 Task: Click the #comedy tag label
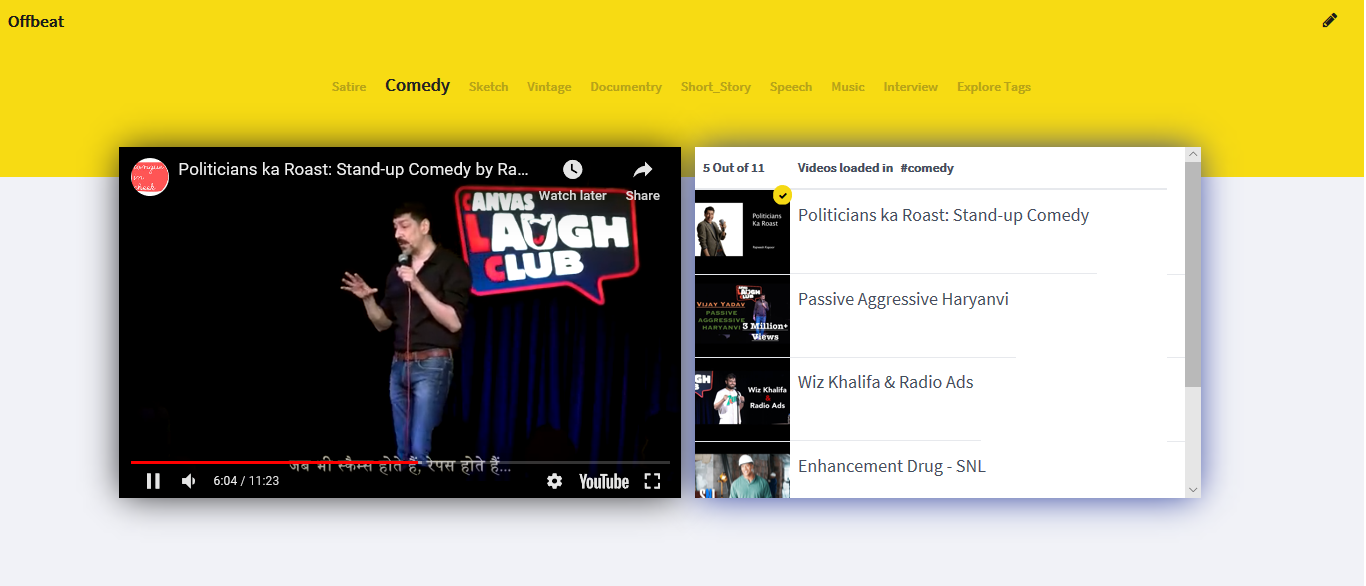pyautogui.click(x=927, y=168)
